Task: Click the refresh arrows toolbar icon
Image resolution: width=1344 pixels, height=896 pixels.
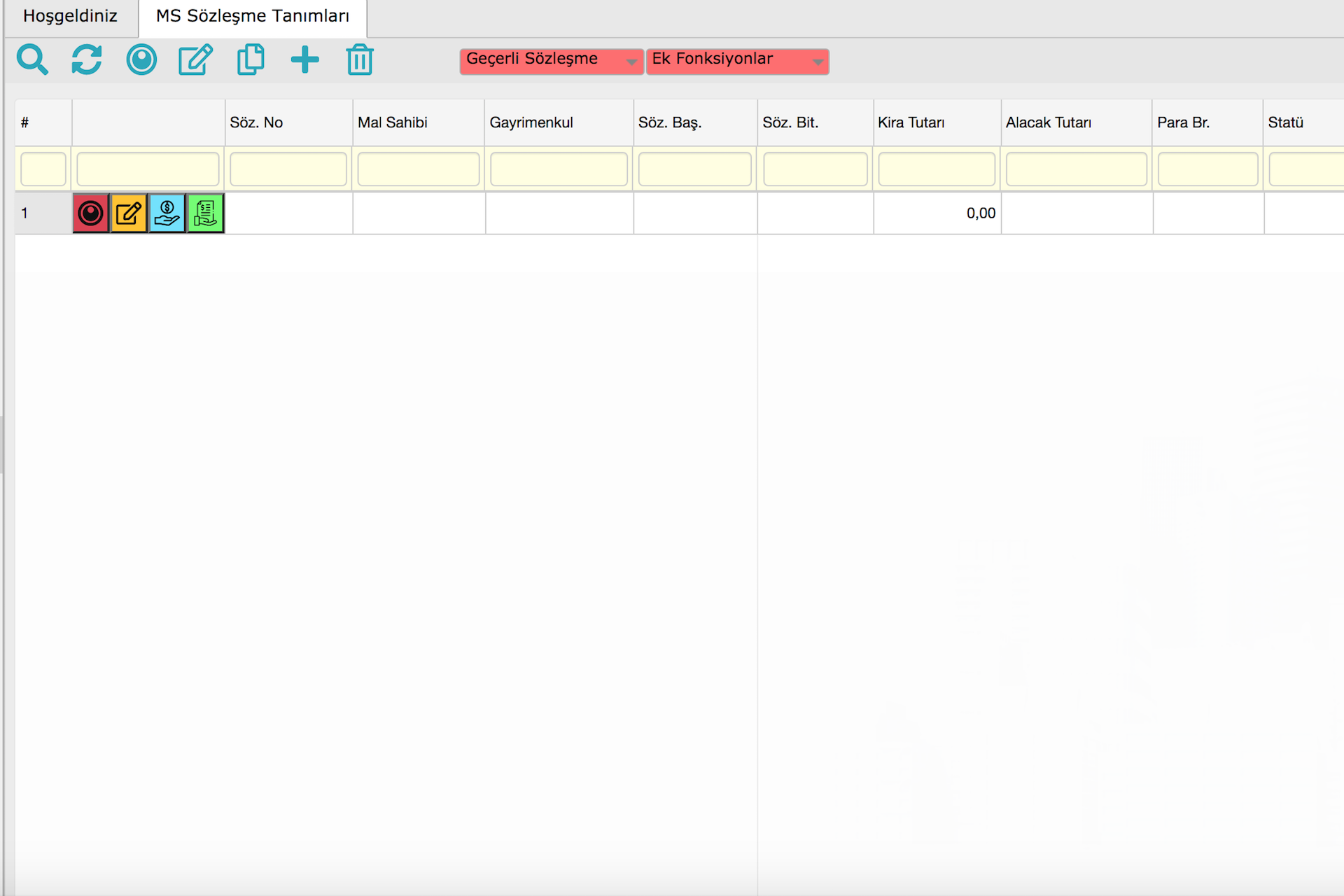Action: tap(87, 60)
